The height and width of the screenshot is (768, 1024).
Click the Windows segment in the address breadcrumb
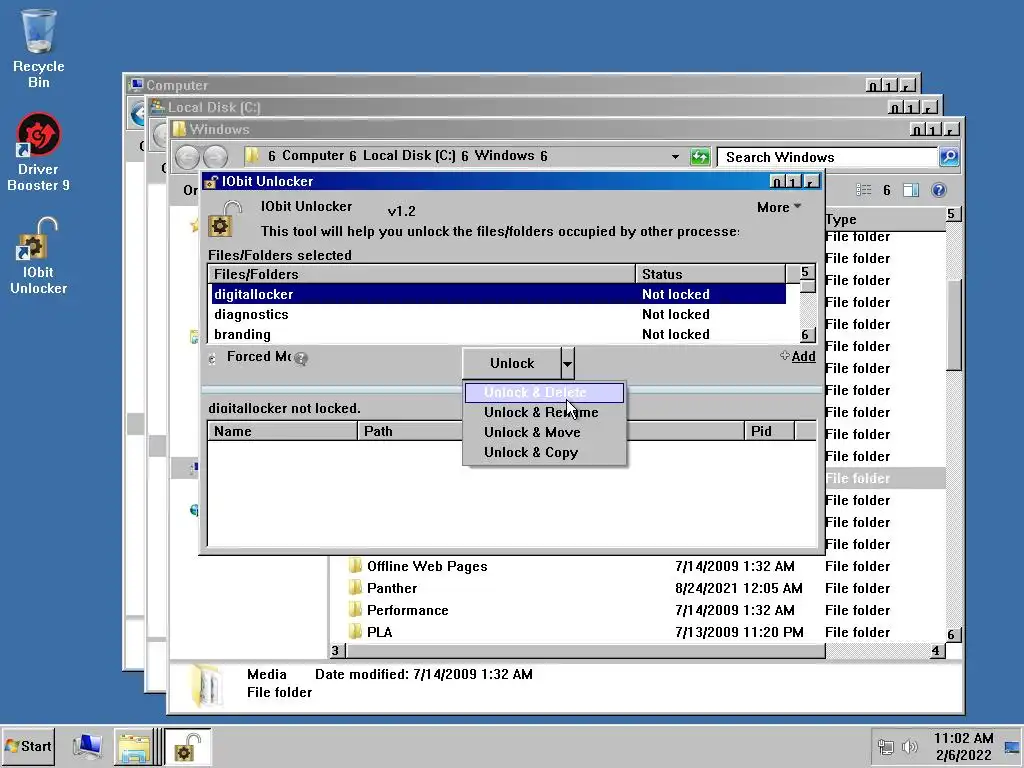[504, 155]
